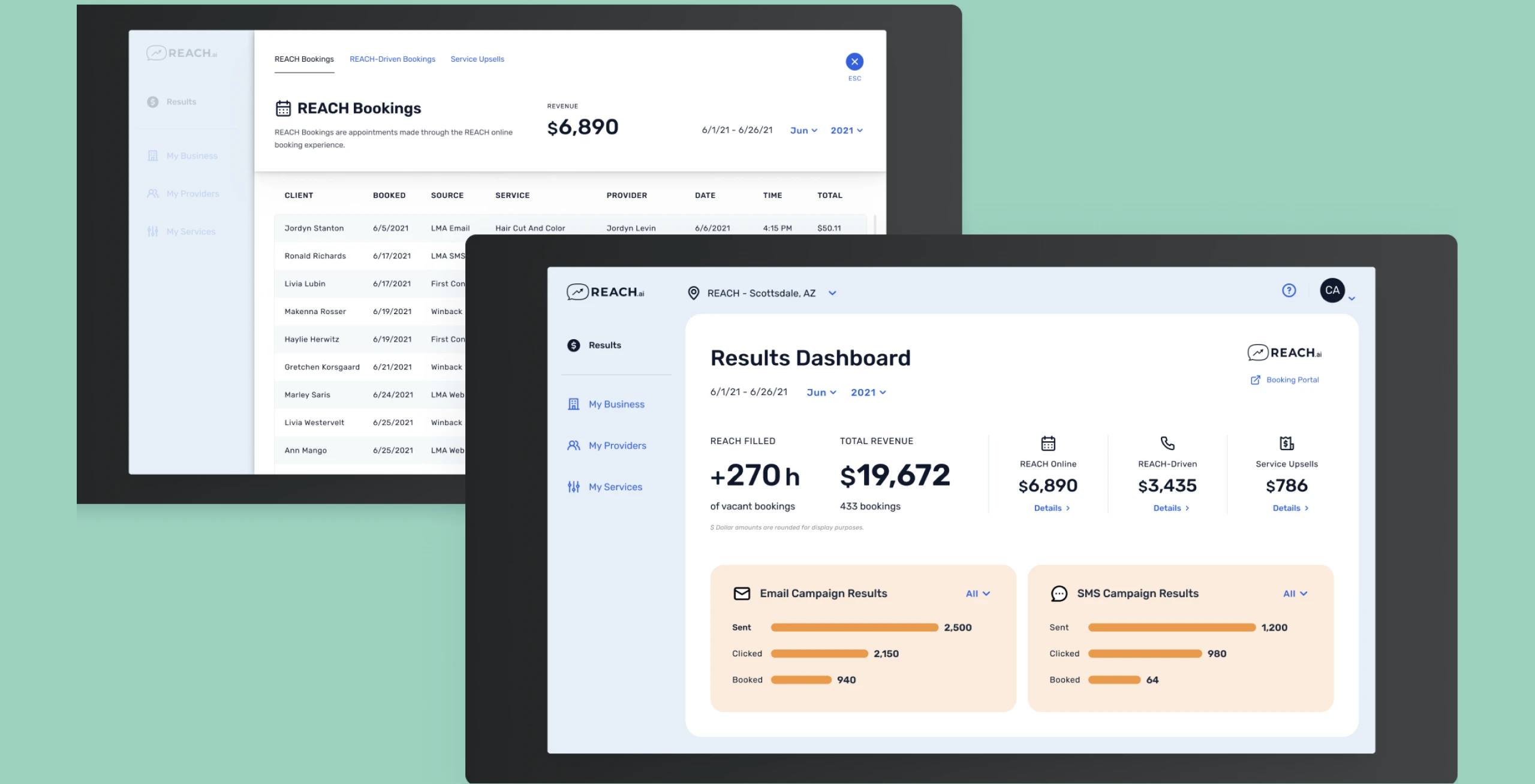Click the CLIENT column header
Viewport: 1535px width, 784px height.
pyautogui.click(x=299, y=195)
